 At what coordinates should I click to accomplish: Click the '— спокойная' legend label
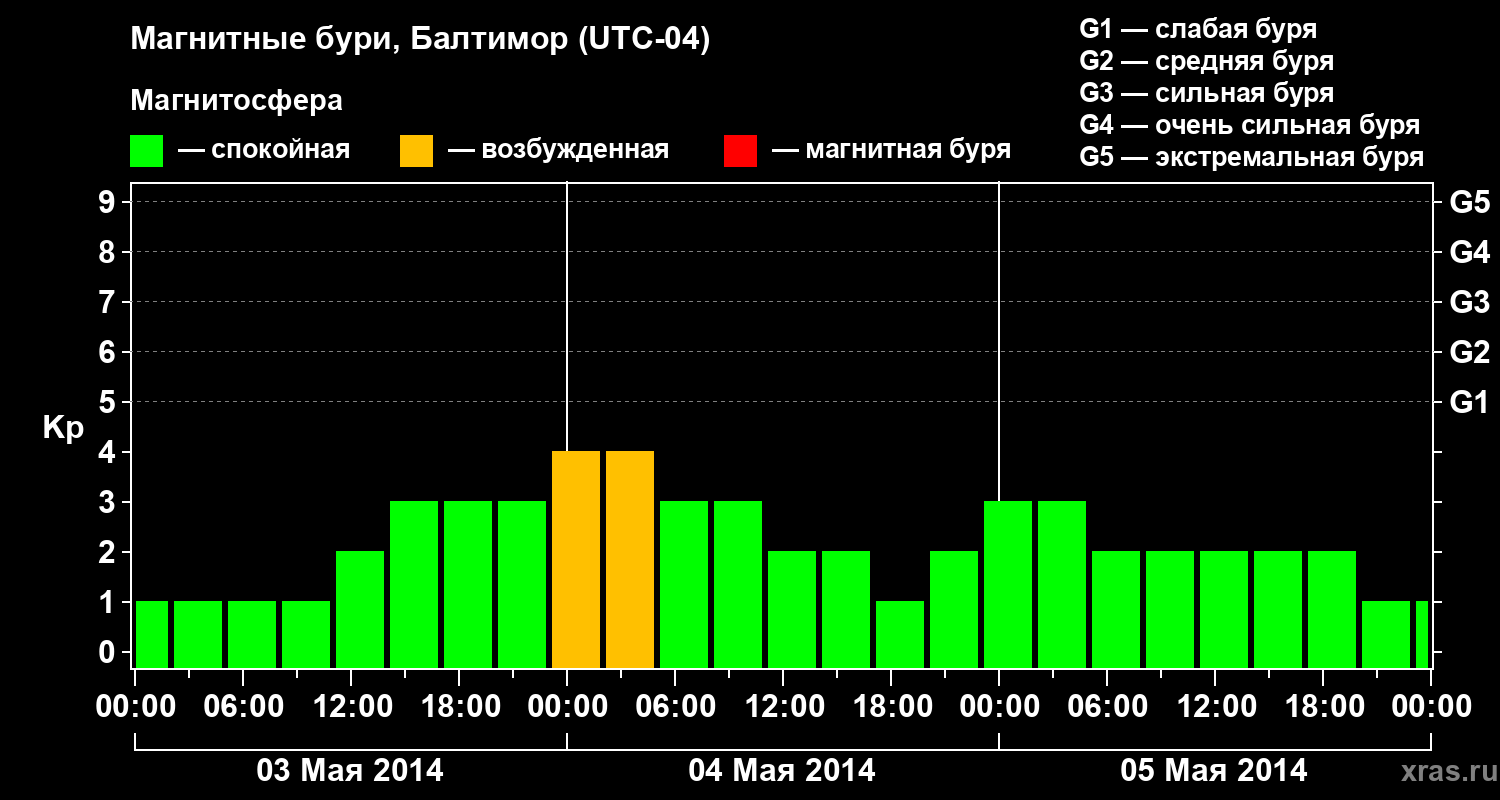coord(264,150)
